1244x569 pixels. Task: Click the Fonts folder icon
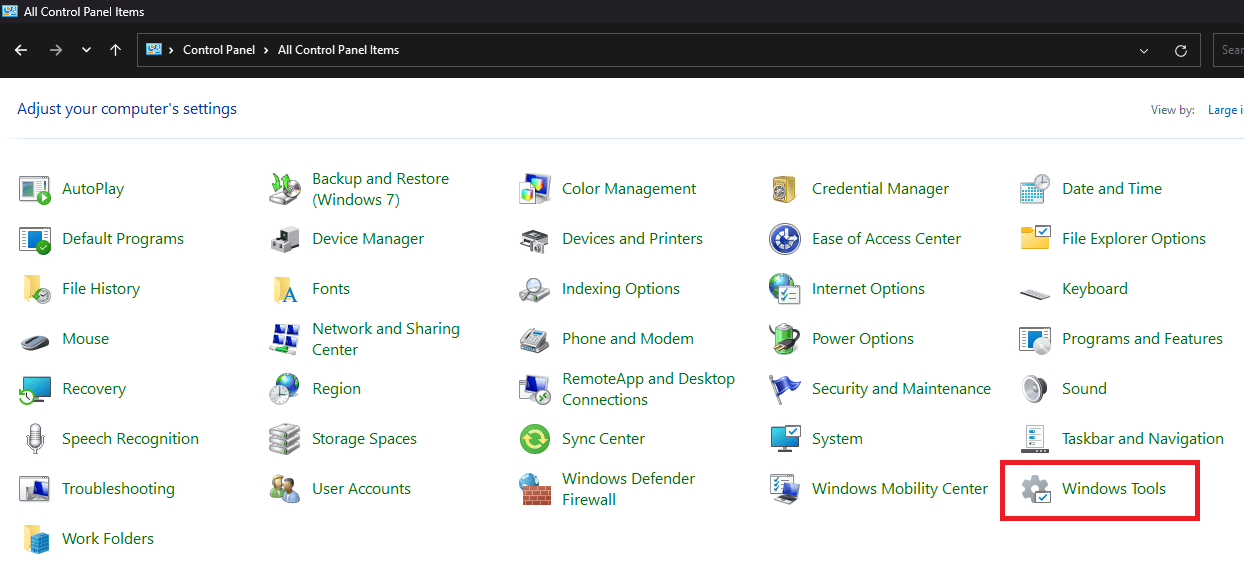285,289
